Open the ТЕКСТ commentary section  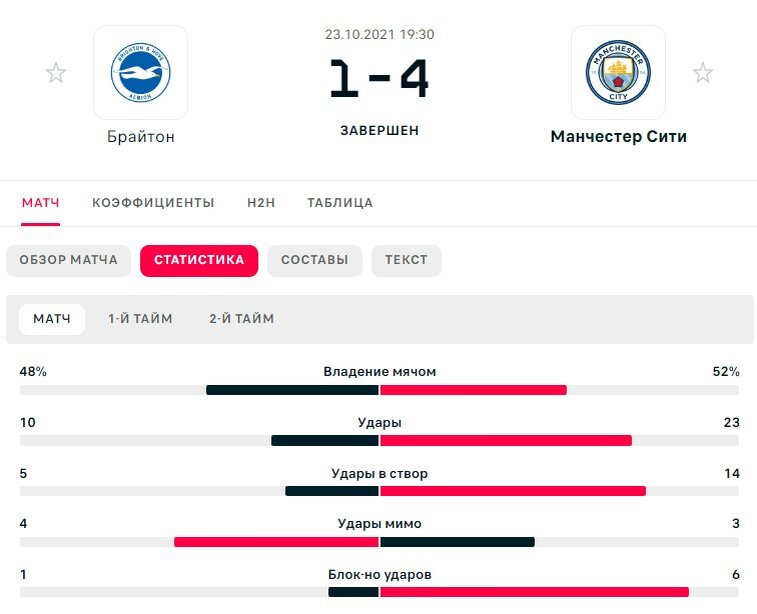(x=406, y=261)
